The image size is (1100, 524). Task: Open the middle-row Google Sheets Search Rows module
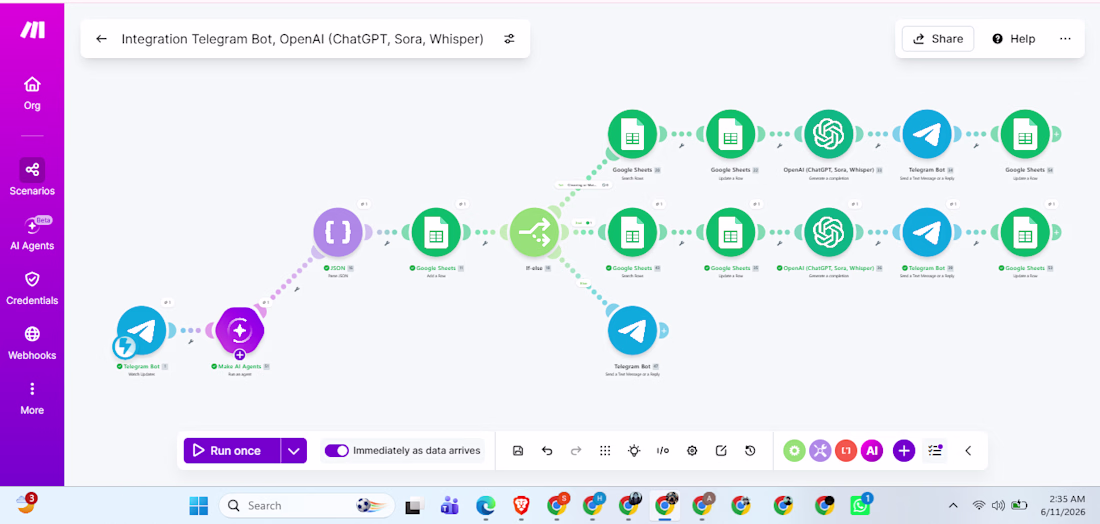coord(633,232)
